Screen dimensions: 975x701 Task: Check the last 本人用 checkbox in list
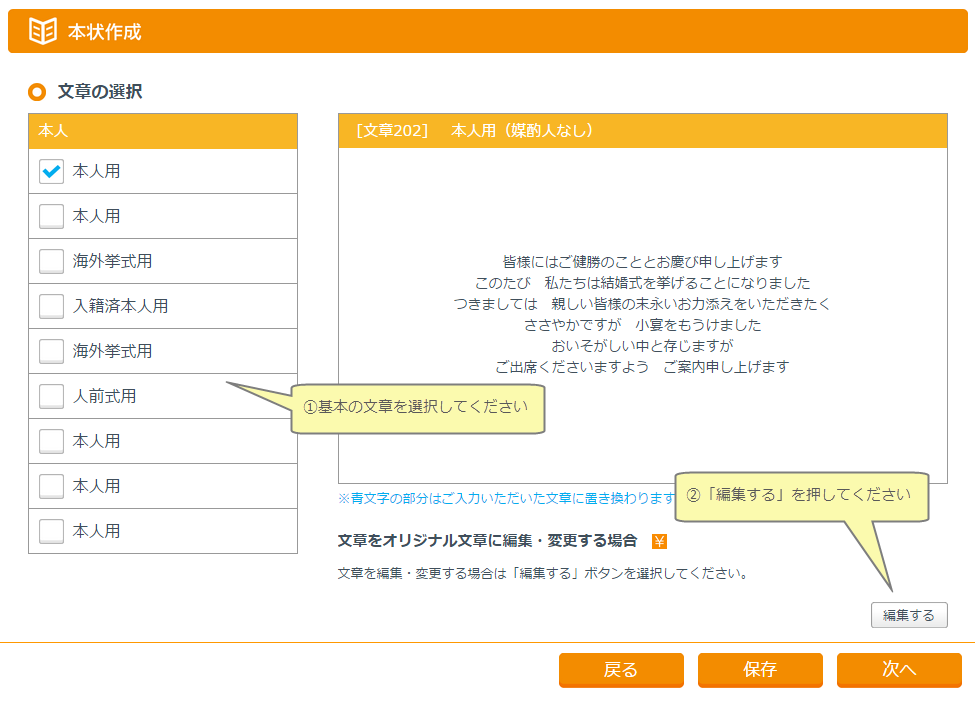[x=52, y=531]
